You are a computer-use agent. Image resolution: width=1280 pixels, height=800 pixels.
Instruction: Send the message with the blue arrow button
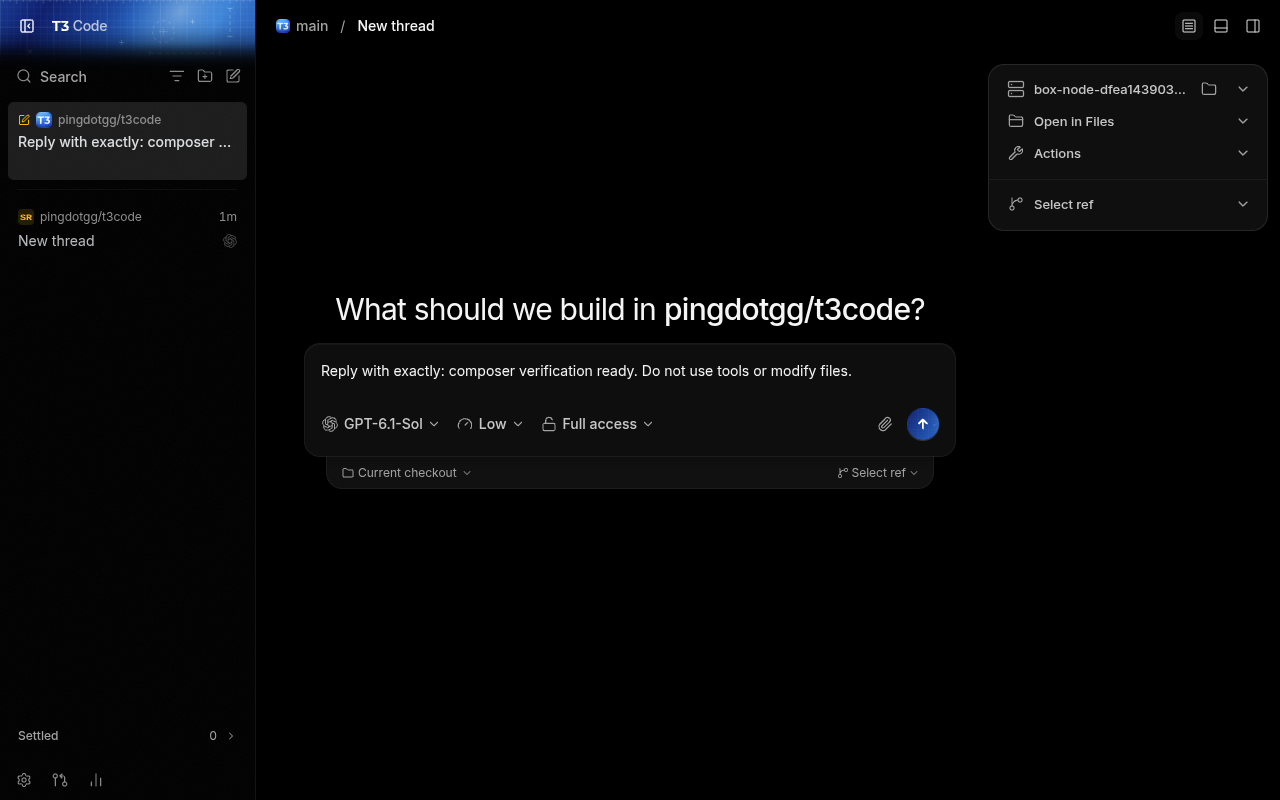[923, 424]
